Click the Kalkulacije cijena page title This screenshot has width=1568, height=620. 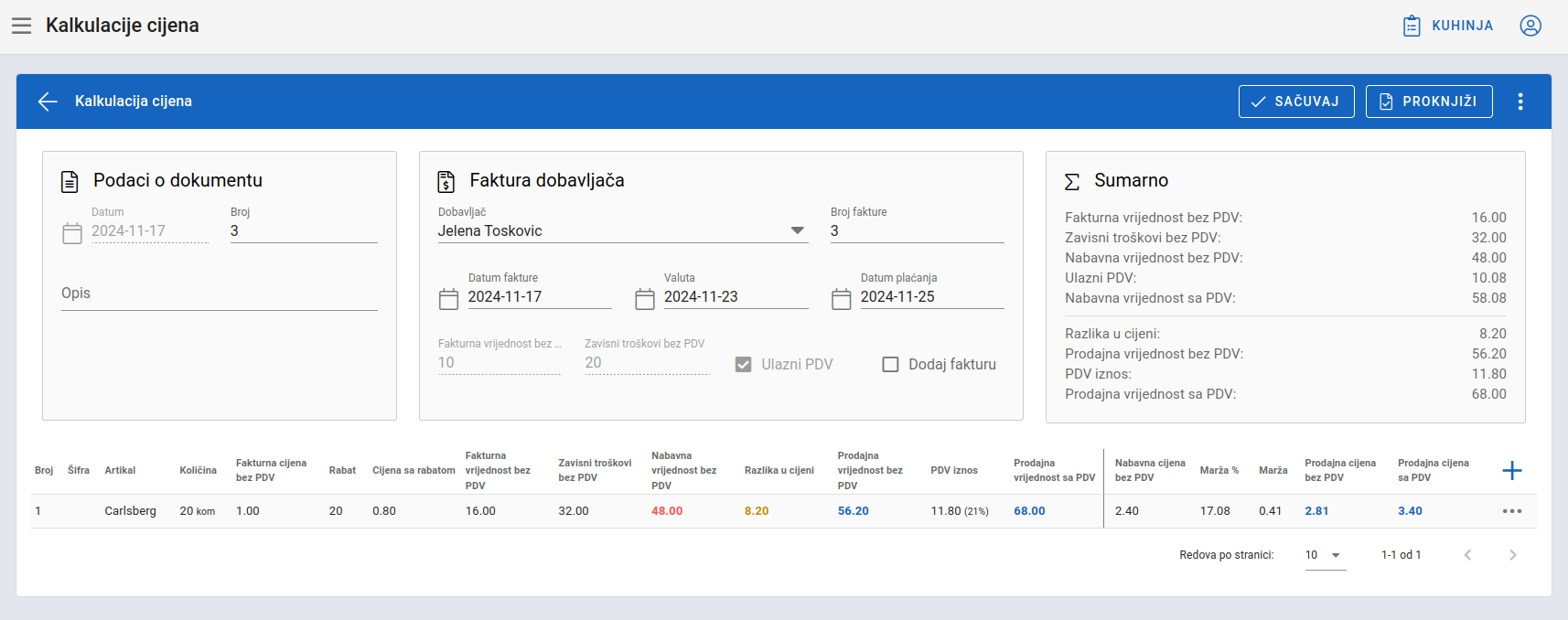click(x=123, y=26)
